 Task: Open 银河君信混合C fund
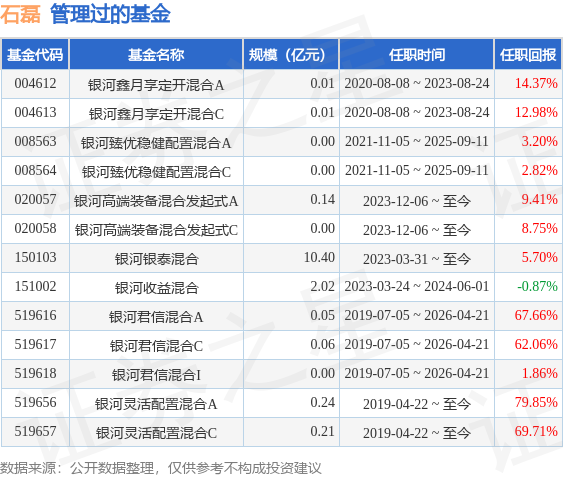(156, 346)
